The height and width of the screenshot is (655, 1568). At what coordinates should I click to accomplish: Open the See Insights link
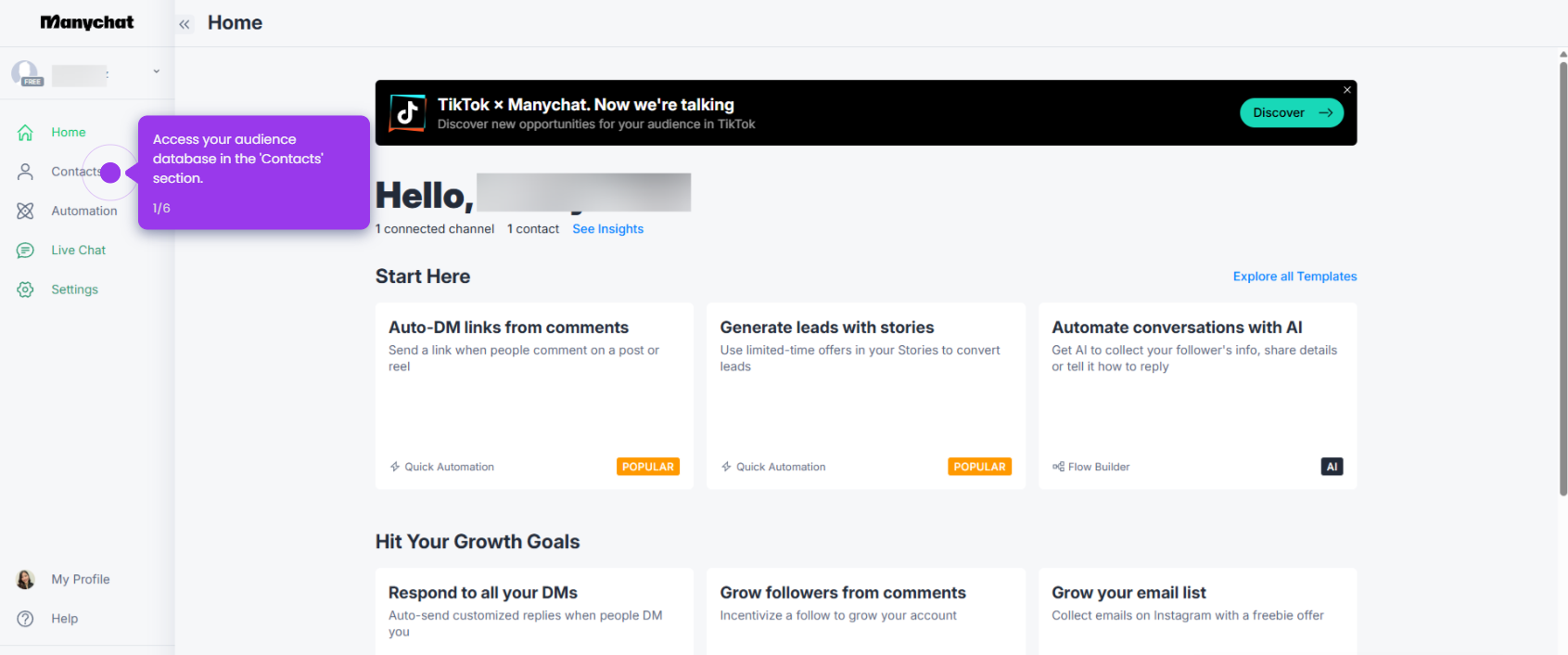[x=607, y=229]
